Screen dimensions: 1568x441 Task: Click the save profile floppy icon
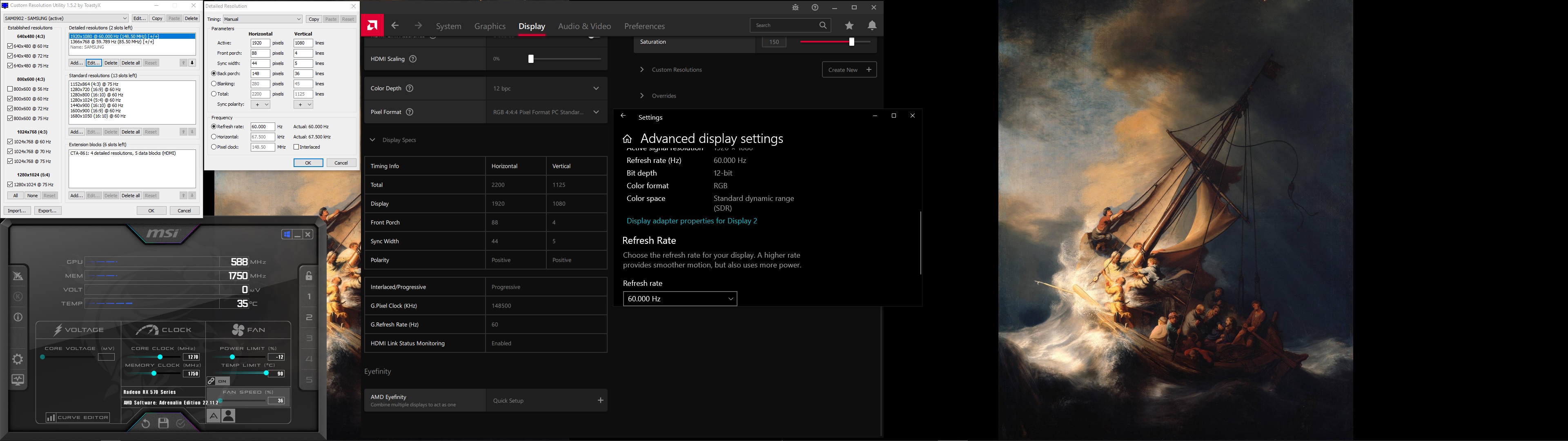tap(163, 423)
